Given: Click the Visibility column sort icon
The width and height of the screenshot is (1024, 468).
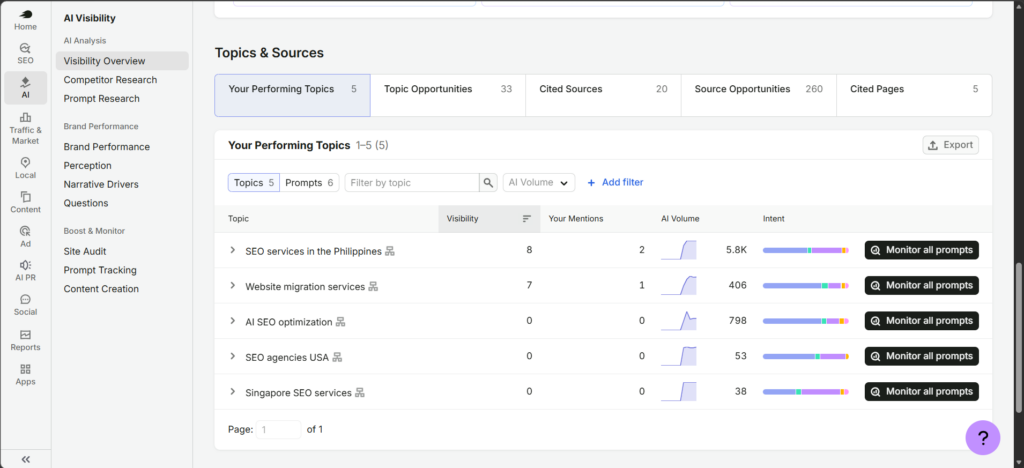Looking at the screenshot, I should point(527,219).
